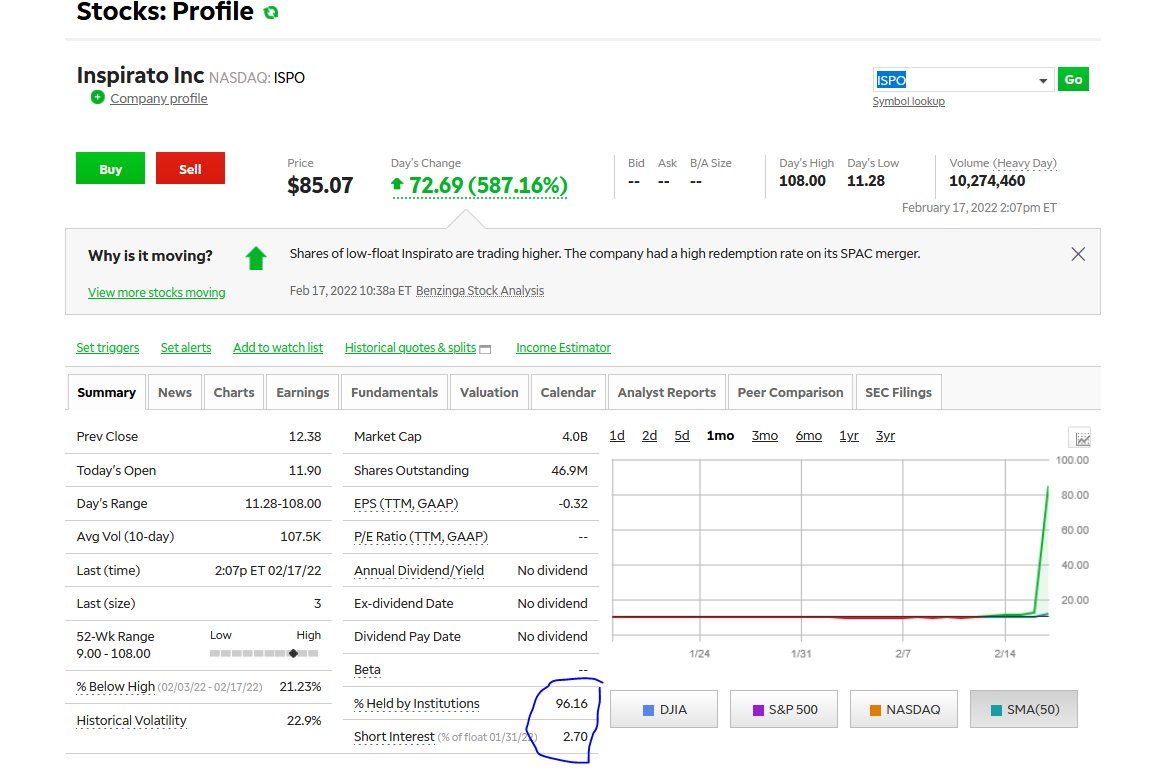This screenshot has width=1175, height=771.
Task: Open the Peer Comparison tab
Action: tap(791, 393)
